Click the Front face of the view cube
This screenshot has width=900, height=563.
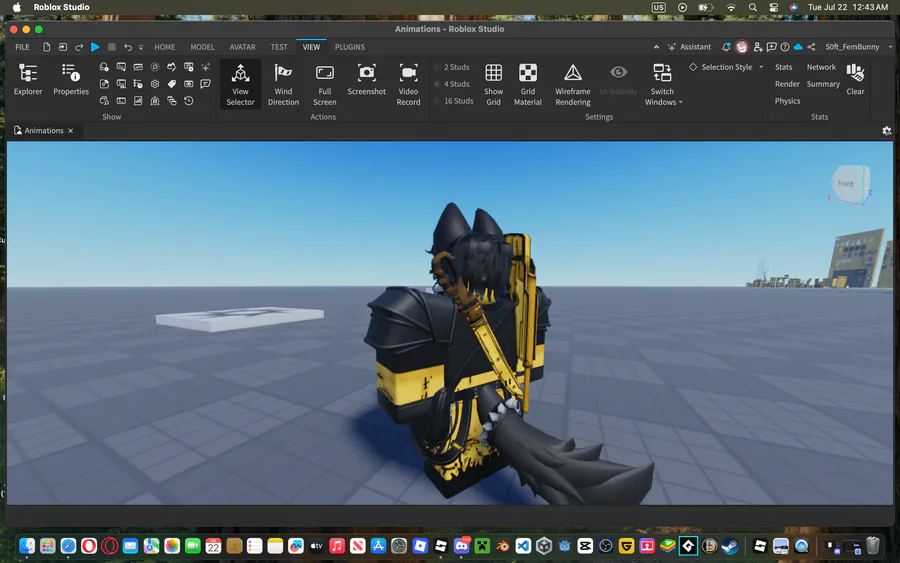click(847, 183)
